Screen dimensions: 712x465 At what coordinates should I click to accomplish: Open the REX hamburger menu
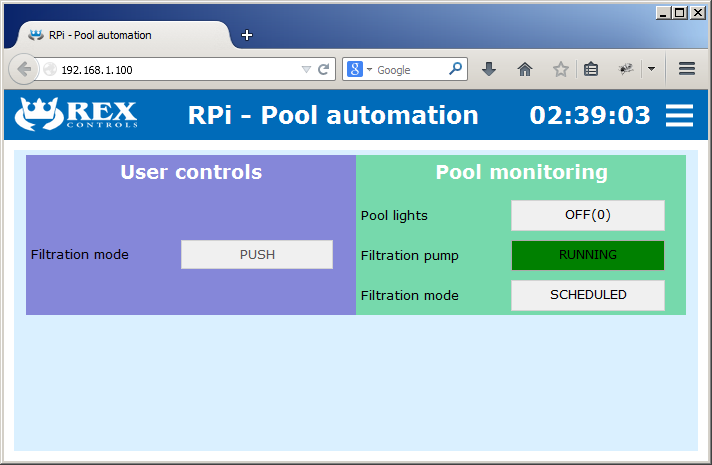[x=679, y=116]
